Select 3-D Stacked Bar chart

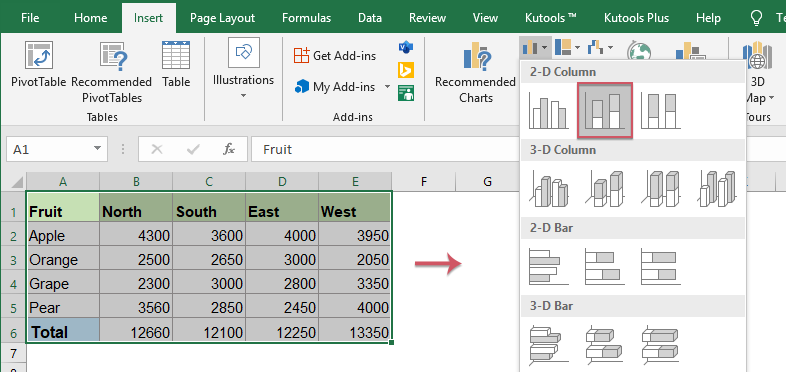[605, 344]
